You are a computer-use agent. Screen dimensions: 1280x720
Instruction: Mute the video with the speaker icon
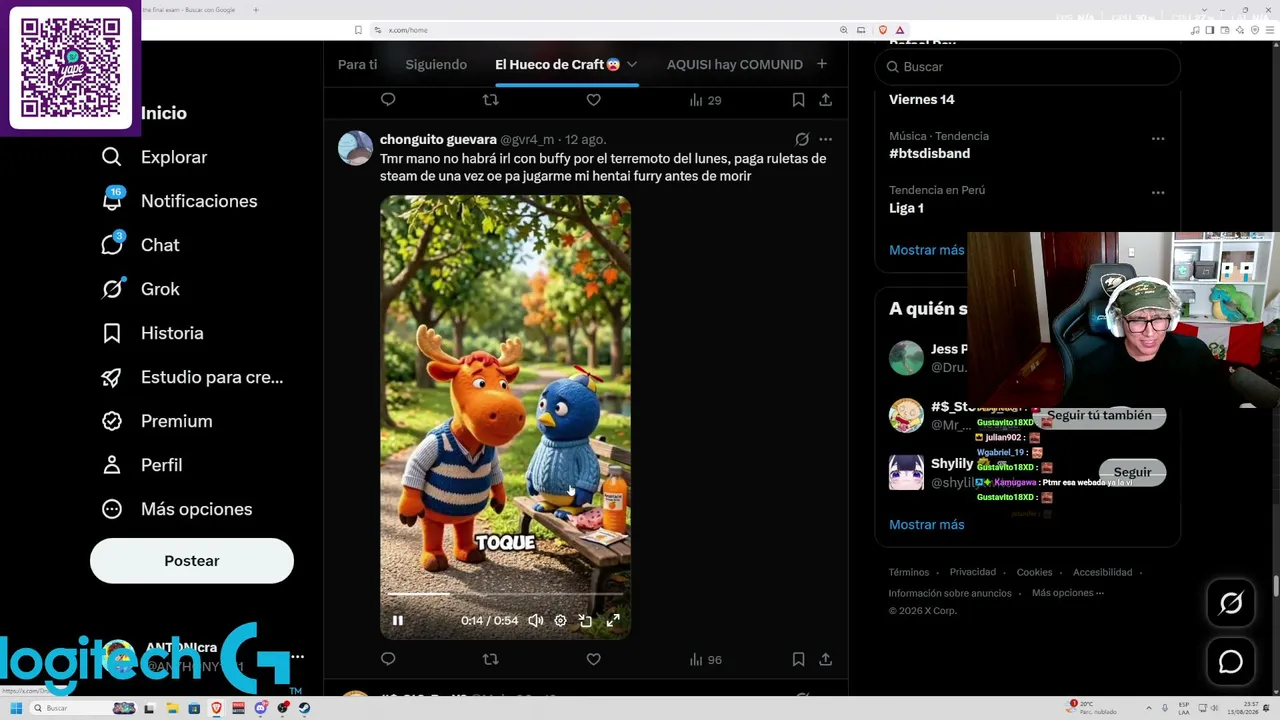click(x=535, y=620)
